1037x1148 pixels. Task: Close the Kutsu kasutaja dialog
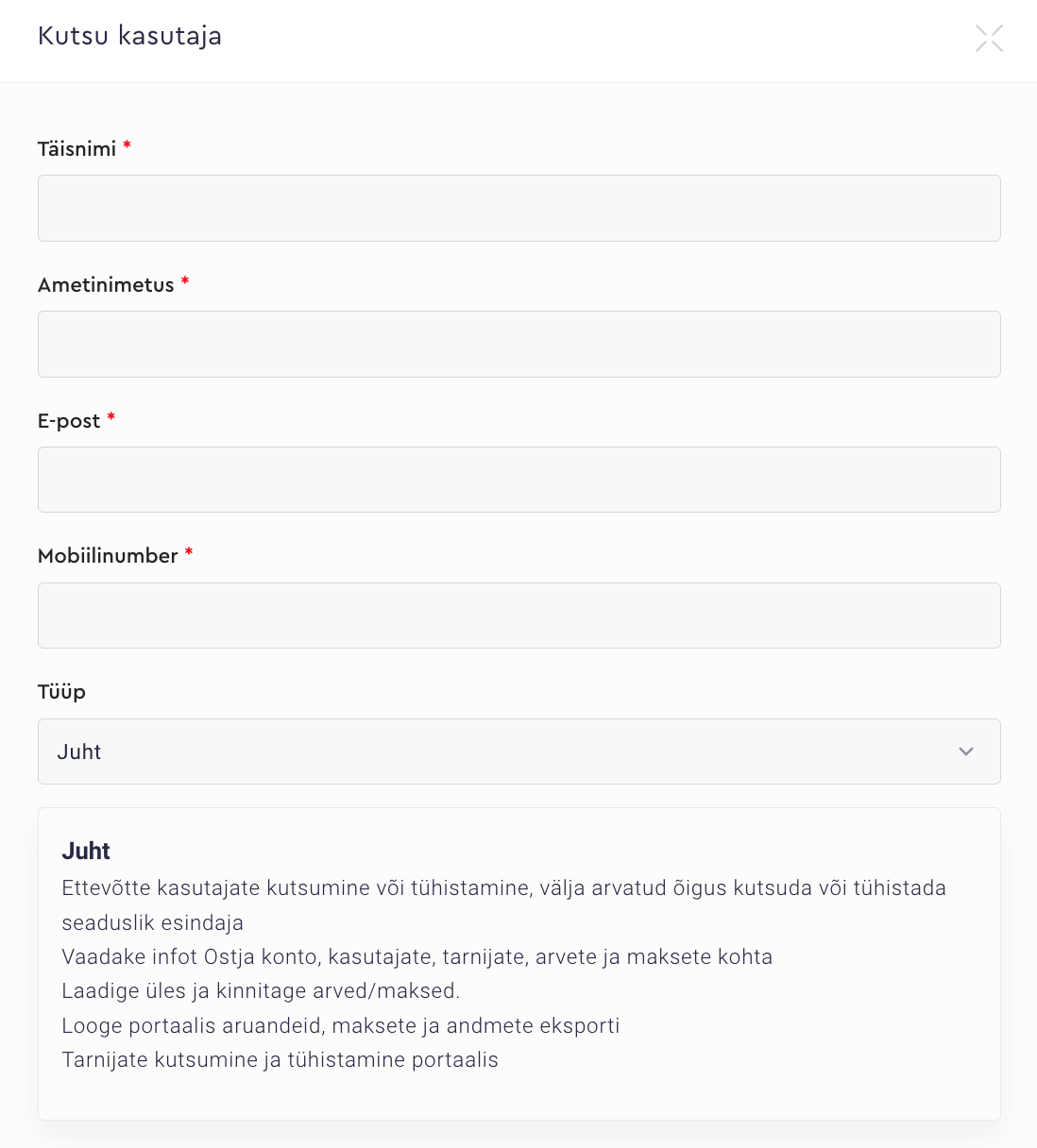click(x=989, y=38)
